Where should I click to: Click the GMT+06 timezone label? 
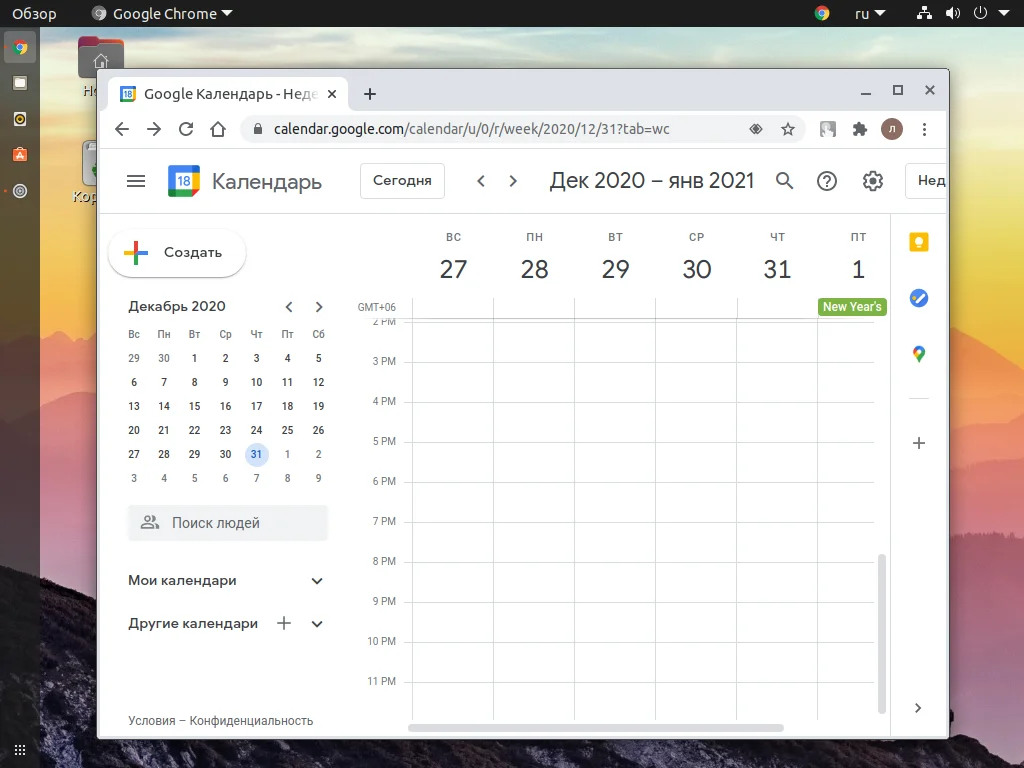(377, 307)
